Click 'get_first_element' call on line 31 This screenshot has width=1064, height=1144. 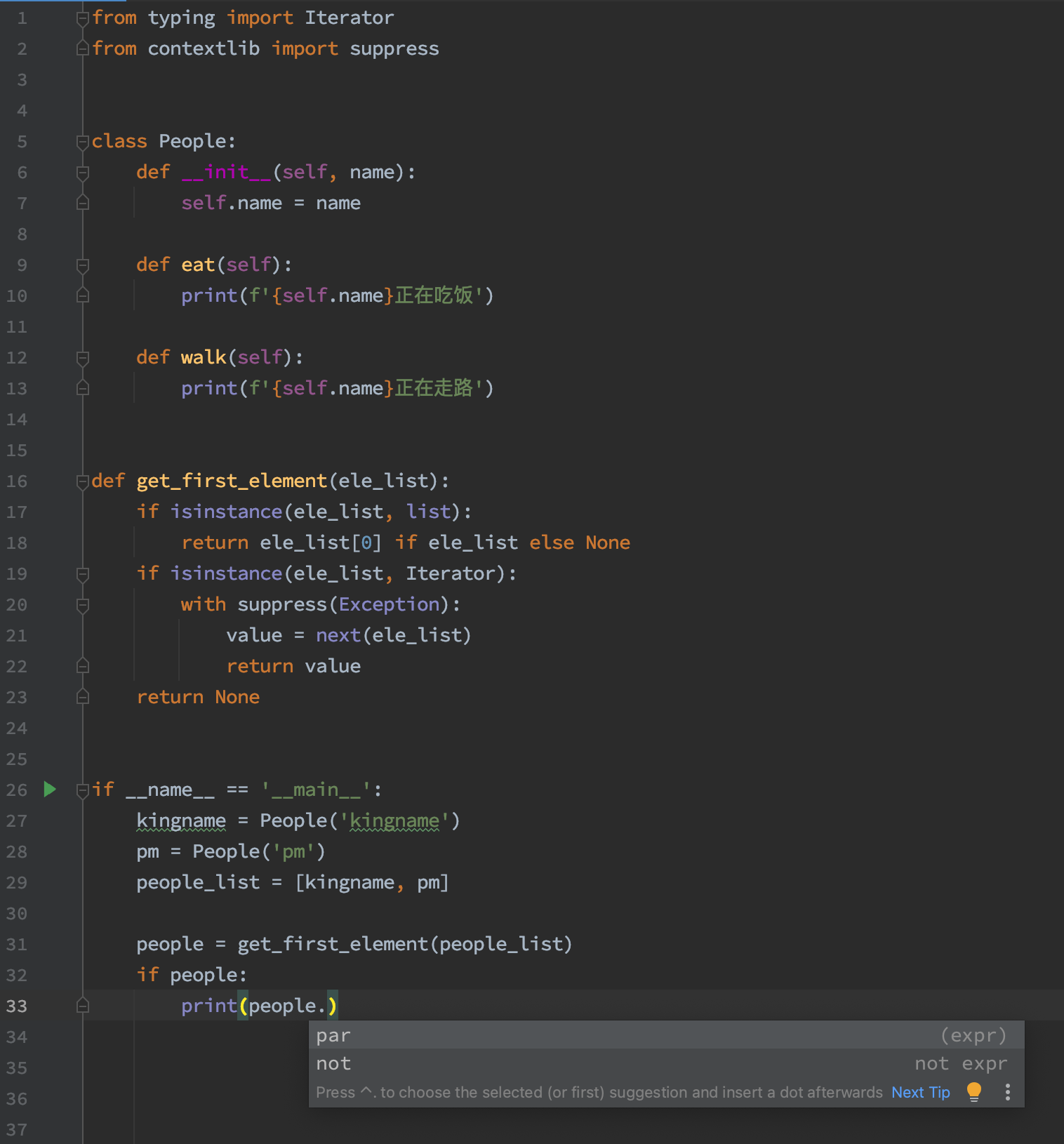click(333, 944)
